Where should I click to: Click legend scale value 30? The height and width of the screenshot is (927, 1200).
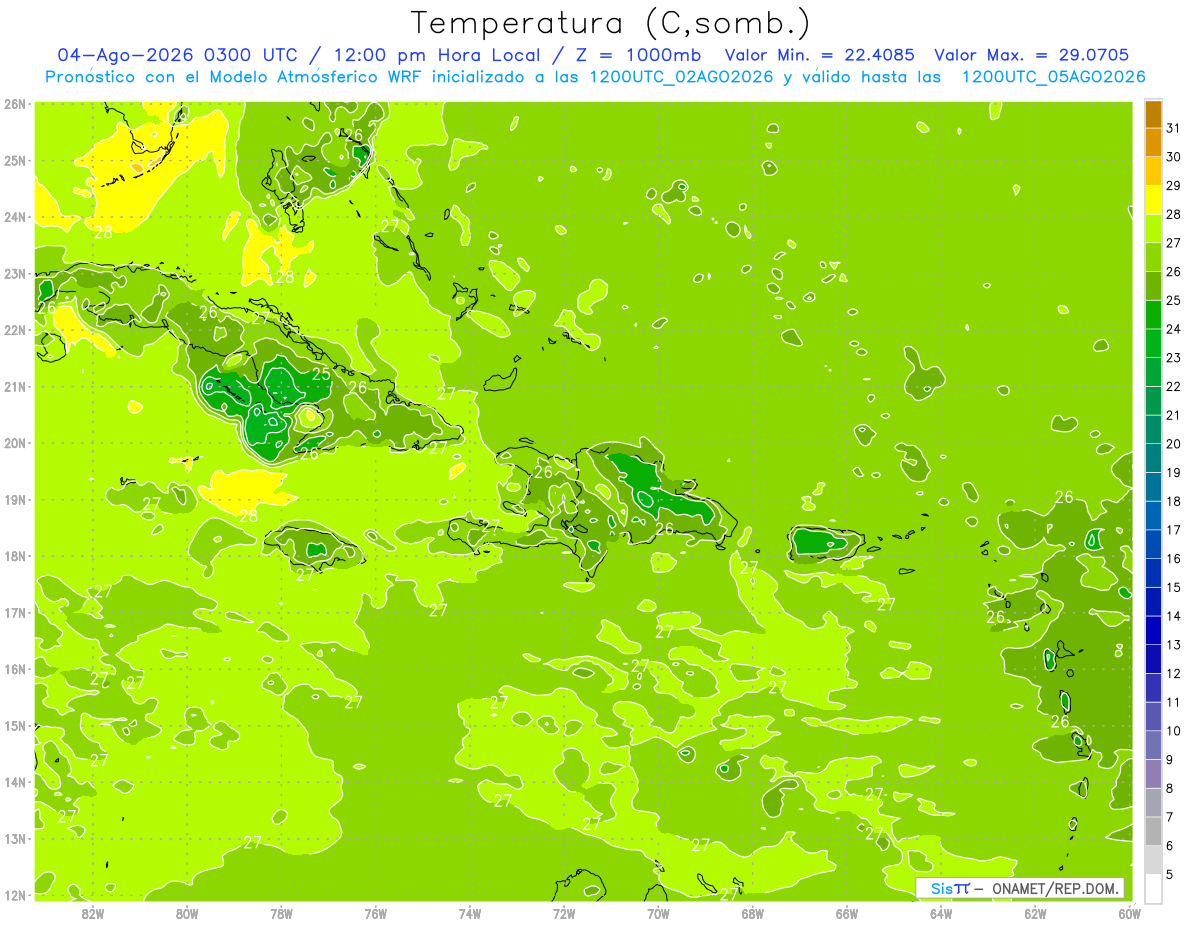pos(1173,157)
